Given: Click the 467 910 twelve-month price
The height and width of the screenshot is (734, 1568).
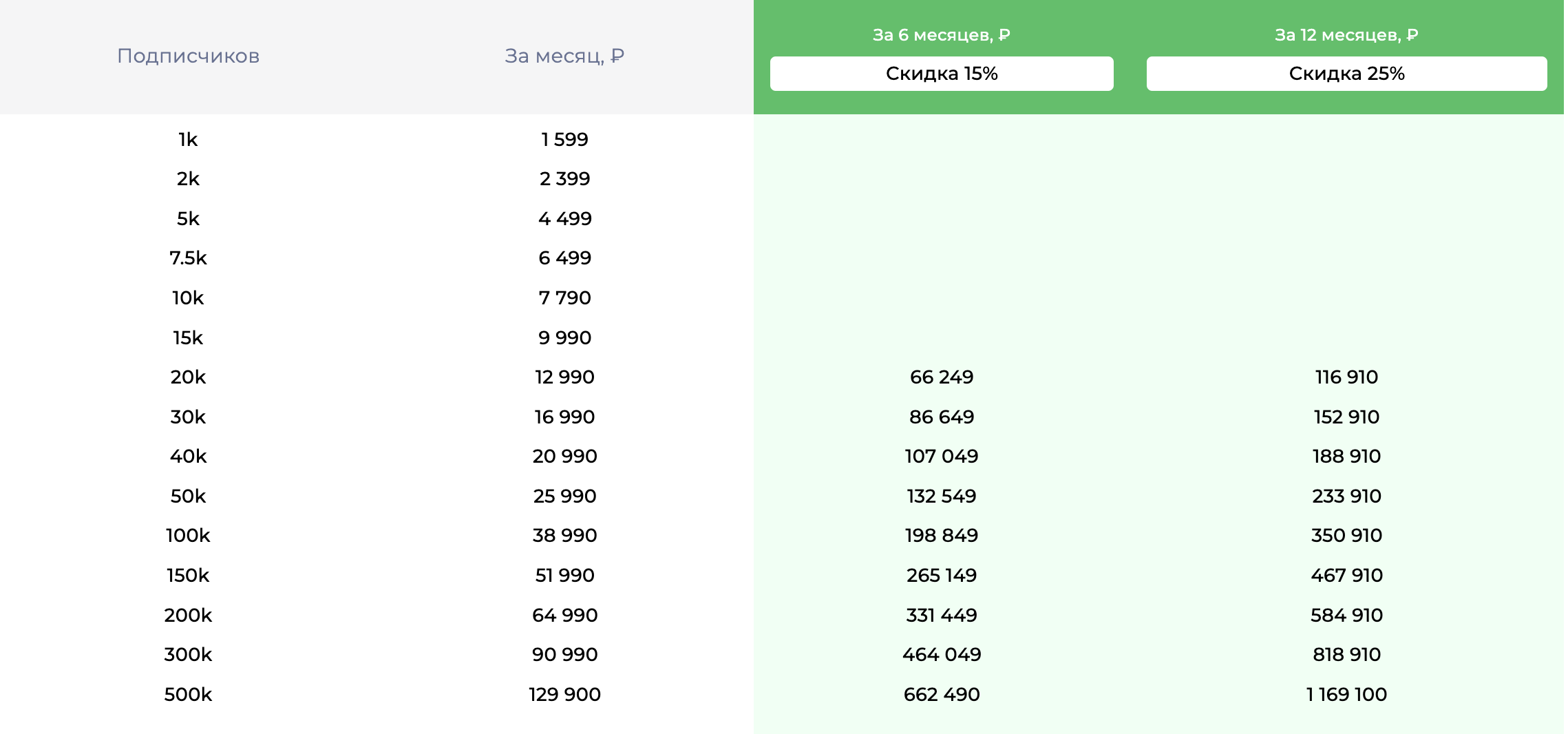Looking at the screenshot, I should click(1346, 576).
